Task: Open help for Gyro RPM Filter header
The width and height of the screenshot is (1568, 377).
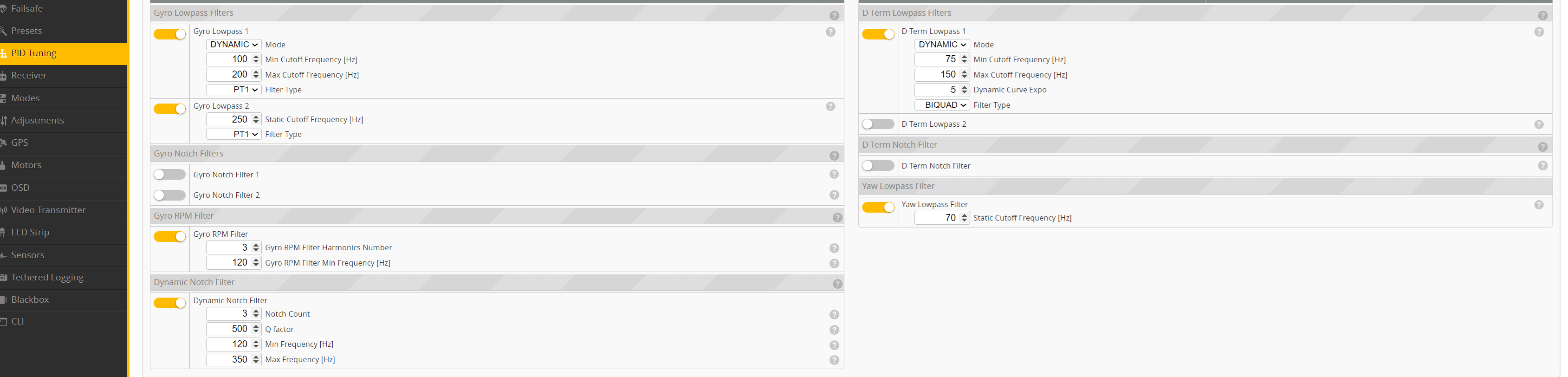Action: tap(837, 217)
